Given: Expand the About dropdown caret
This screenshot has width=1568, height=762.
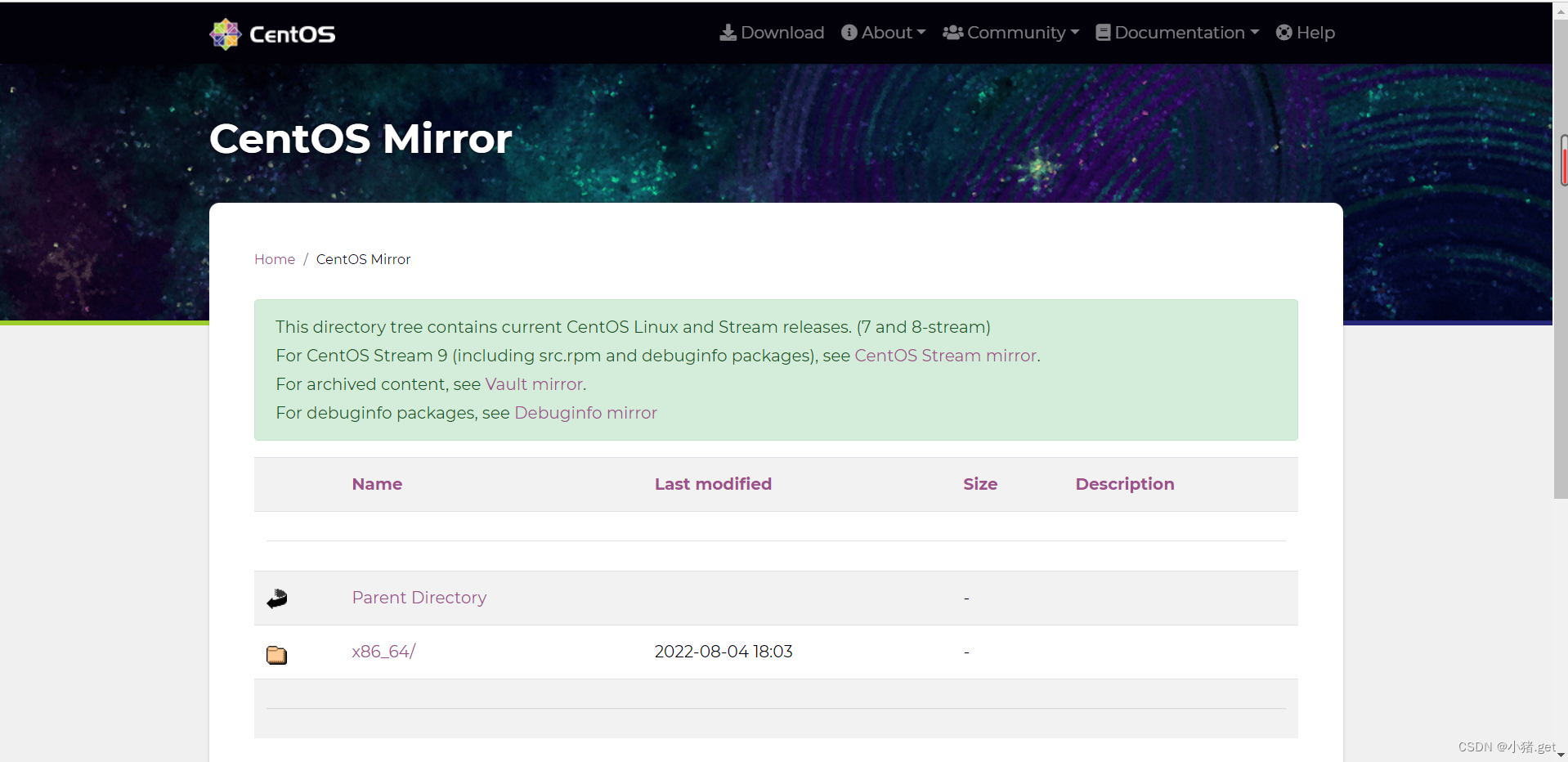Looking at the screenshot, I should click(x=921, y=33).
